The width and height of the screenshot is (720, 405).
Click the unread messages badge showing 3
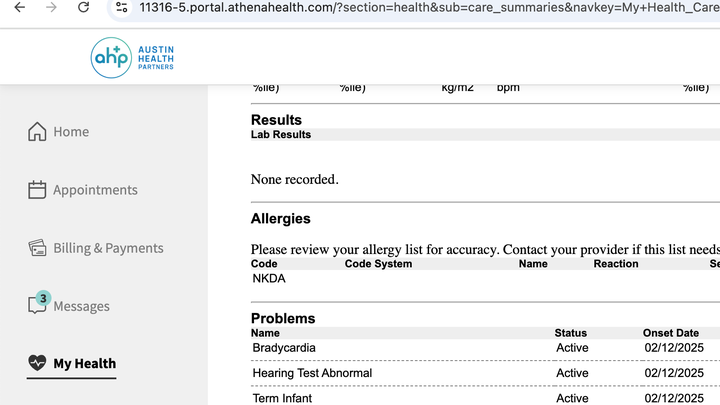[x=43, y=298]
